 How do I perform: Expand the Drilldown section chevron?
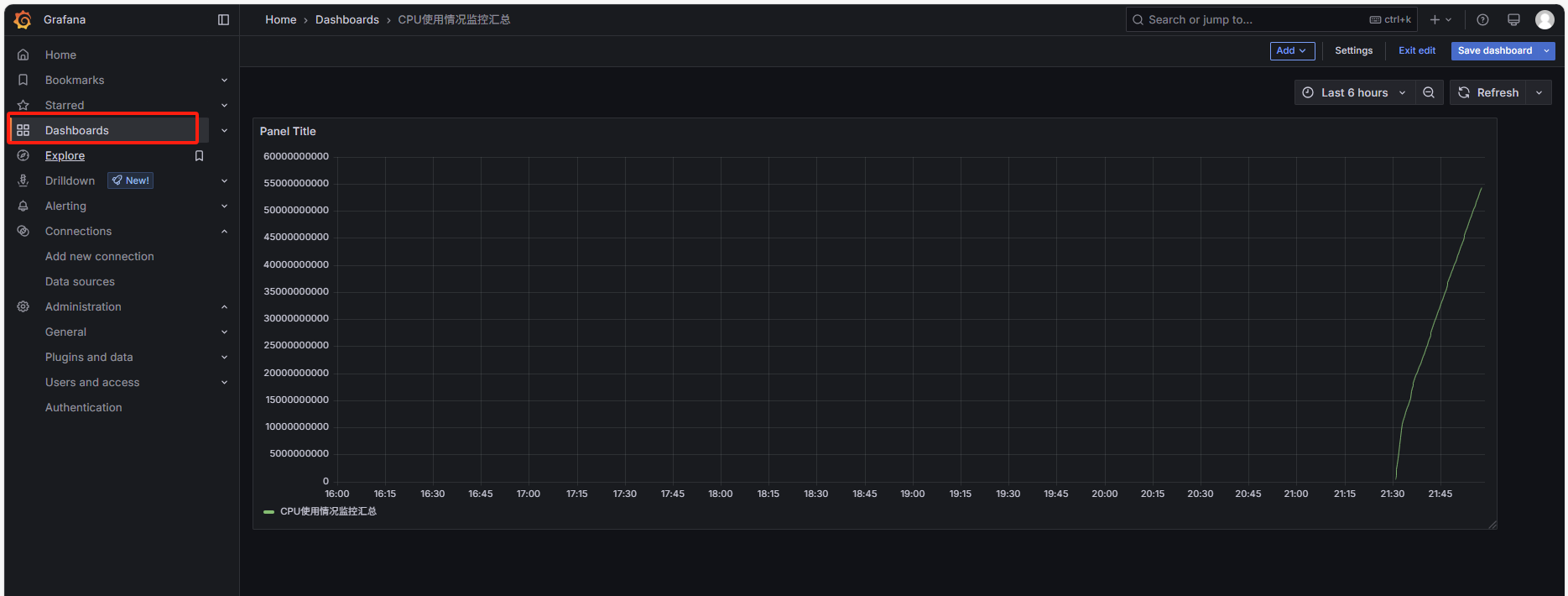(x=224, y=180)
